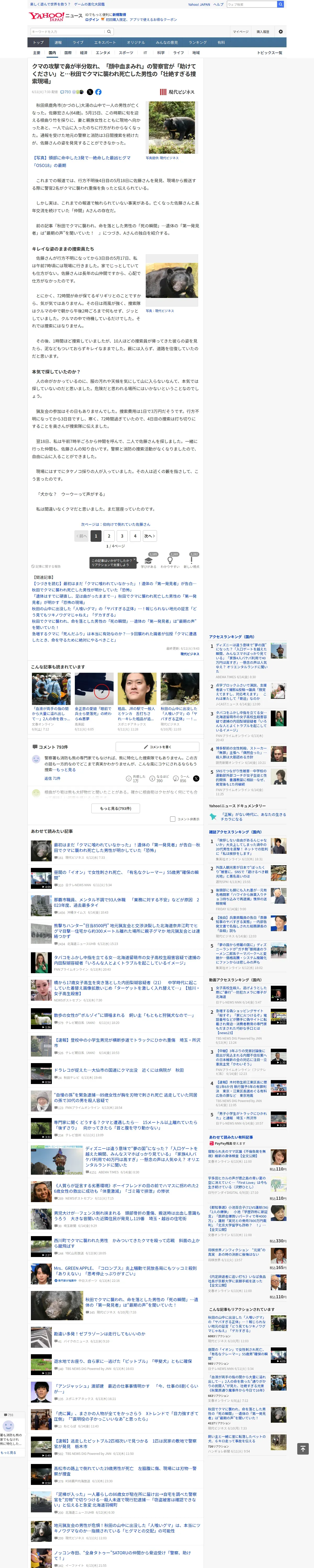Screen dimensions: 314x1568
Task: Go to page 3 of the article
Action: click(122, 536)
